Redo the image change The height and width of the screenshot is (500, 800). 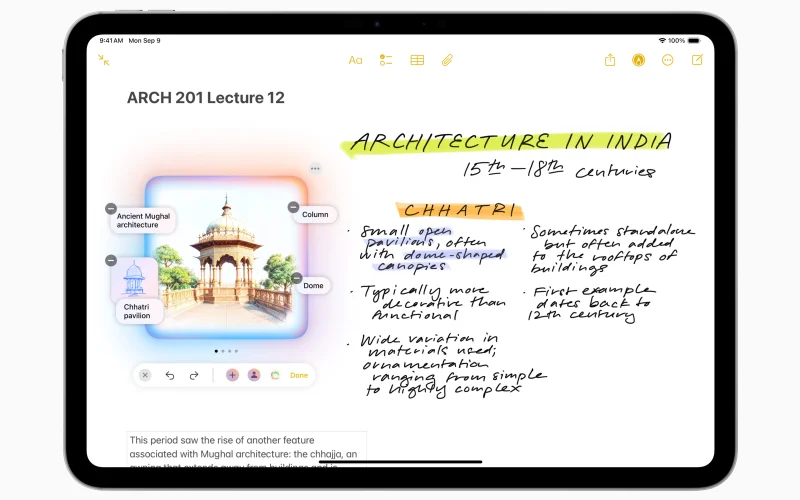click(194, 376)
